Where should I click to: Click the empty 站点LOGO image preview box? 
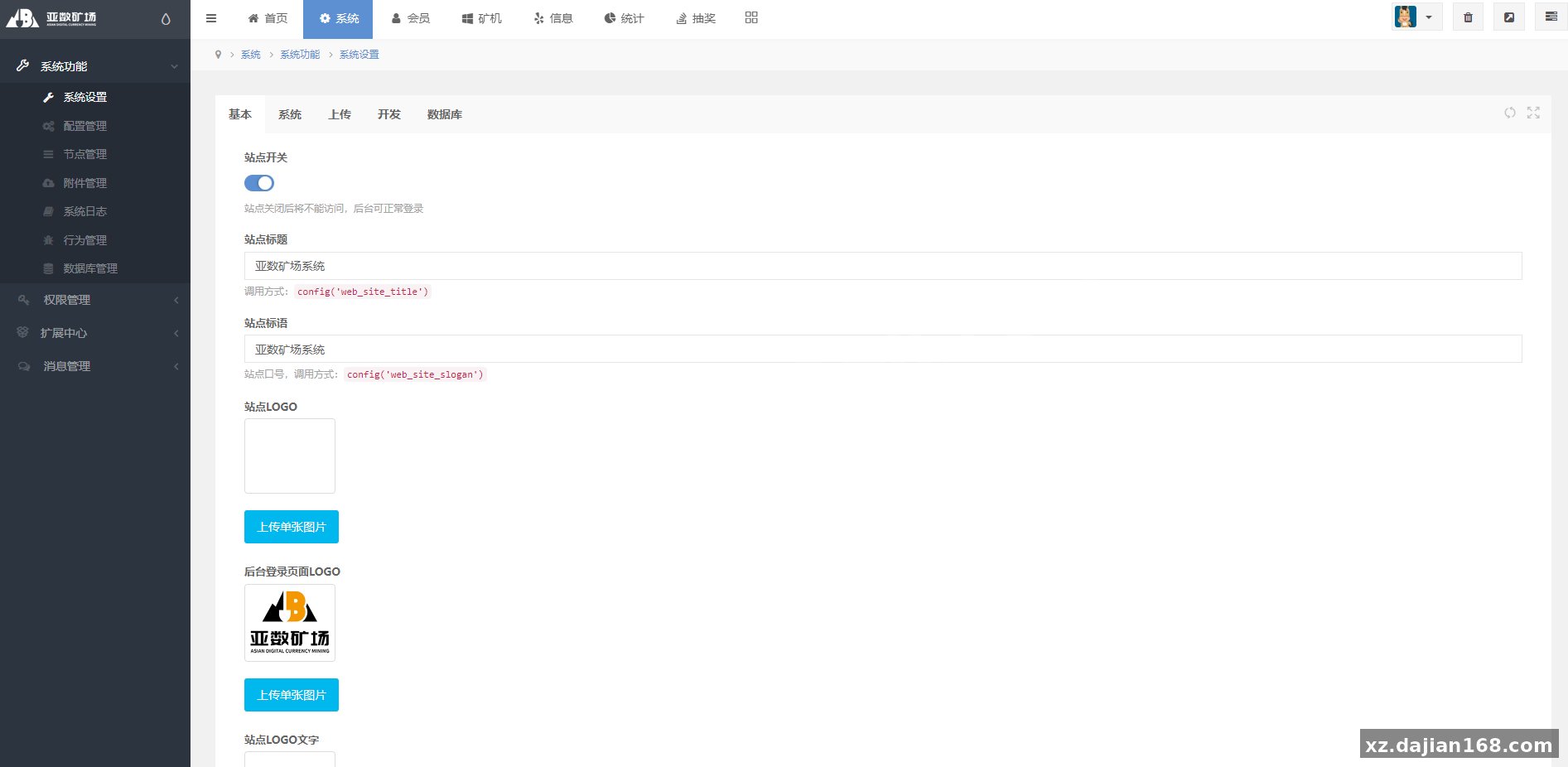pyautogui.click(x=290, y=456)
